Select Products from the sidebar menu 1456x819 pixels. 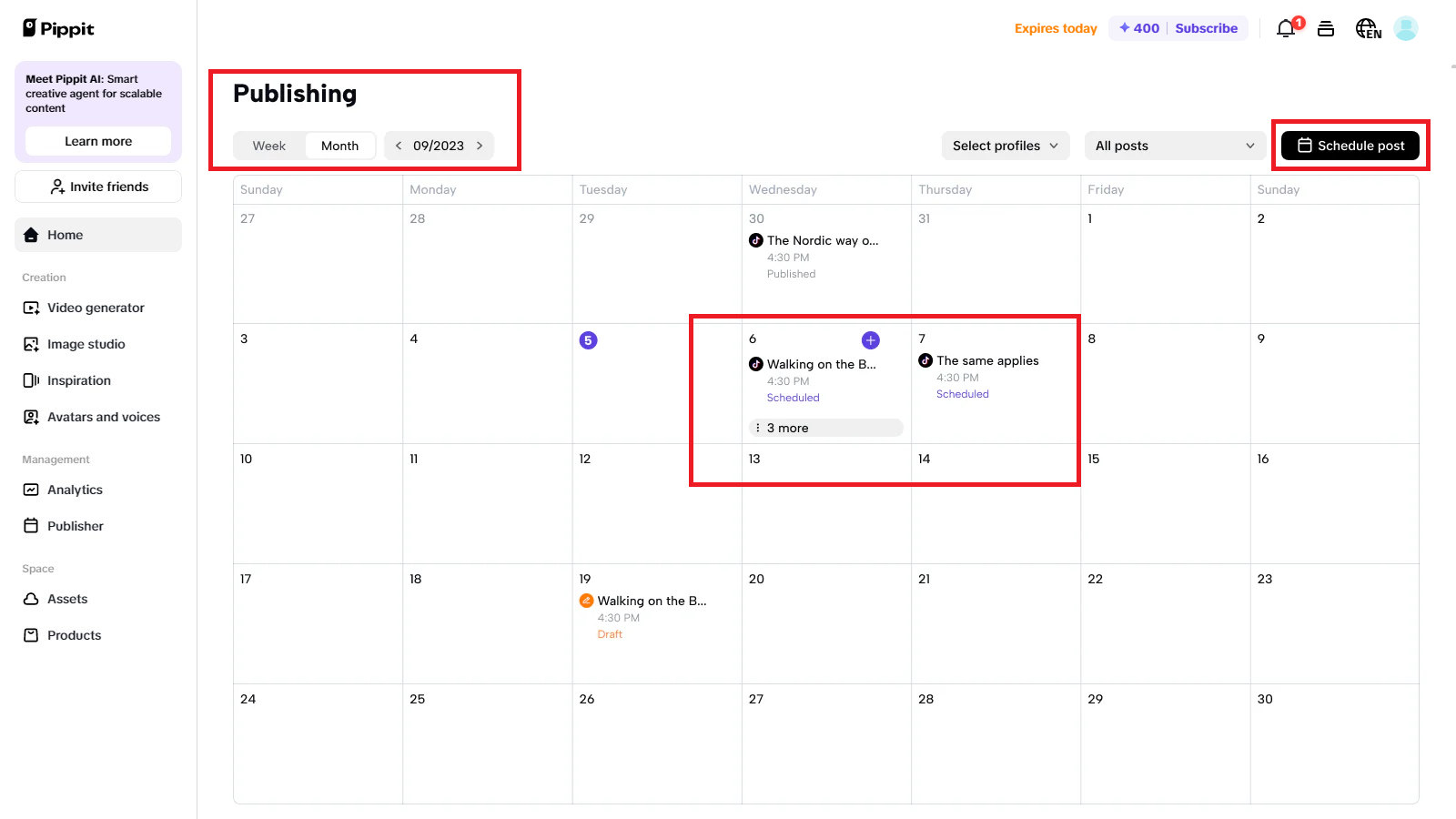(30, 635)
